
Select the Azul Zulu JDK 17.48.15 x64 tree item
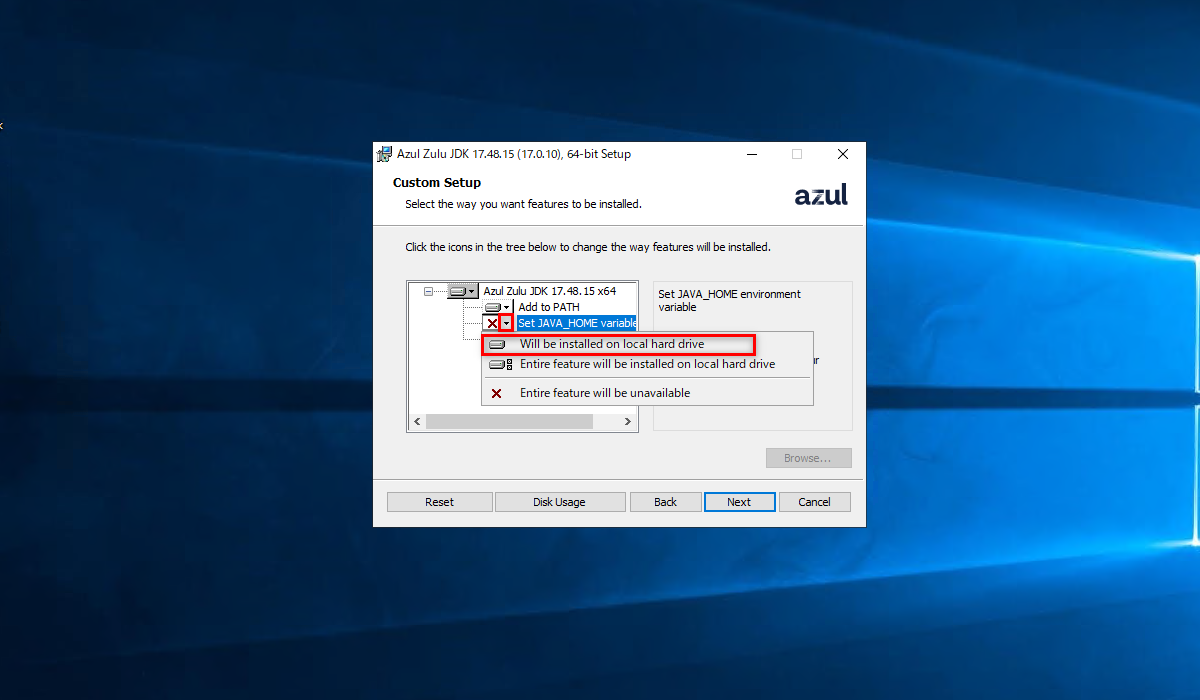coord(550,291)
